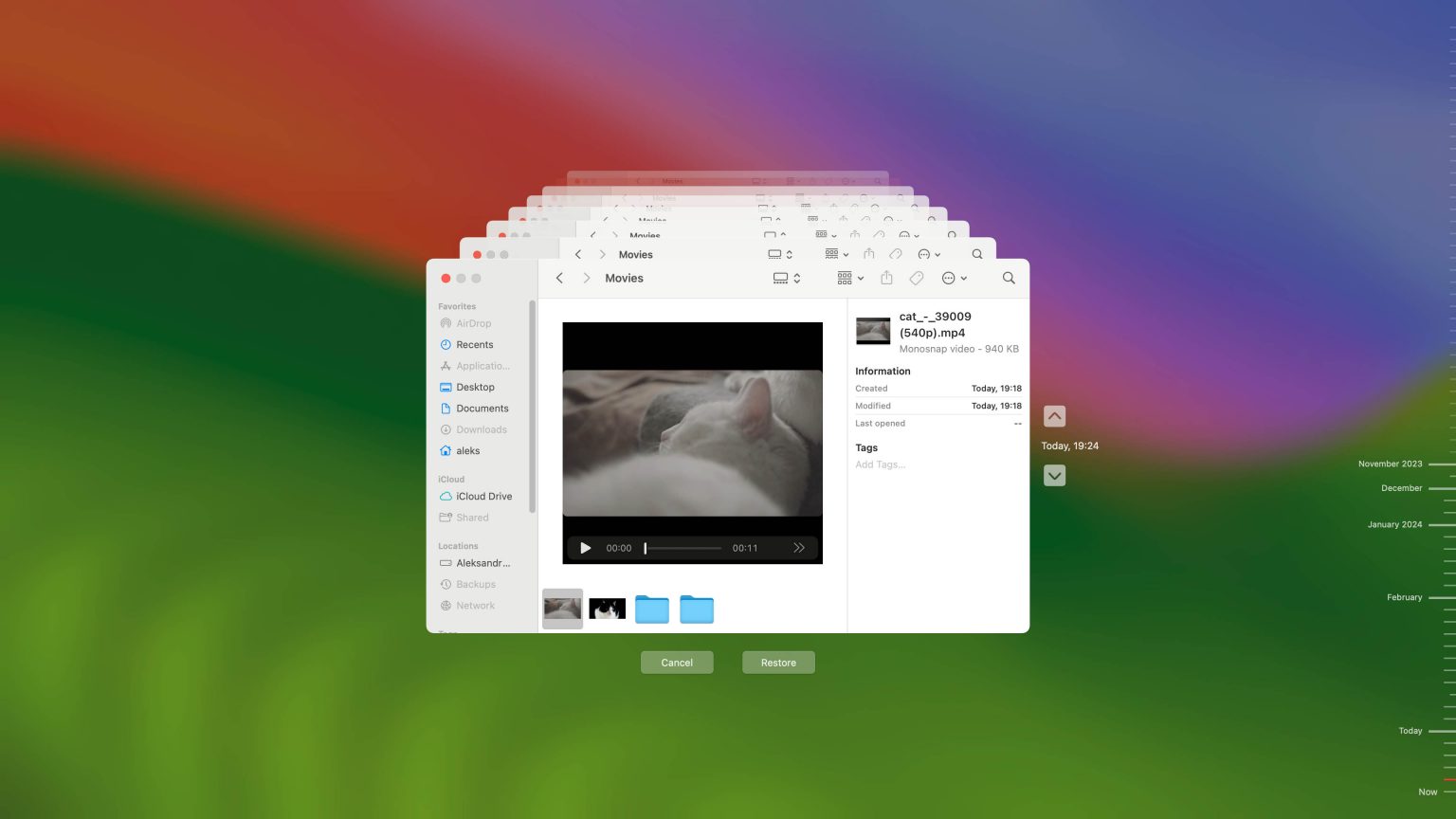
Task: Select Recents in the Favorites sidebar
Action: tap(474, 344)
